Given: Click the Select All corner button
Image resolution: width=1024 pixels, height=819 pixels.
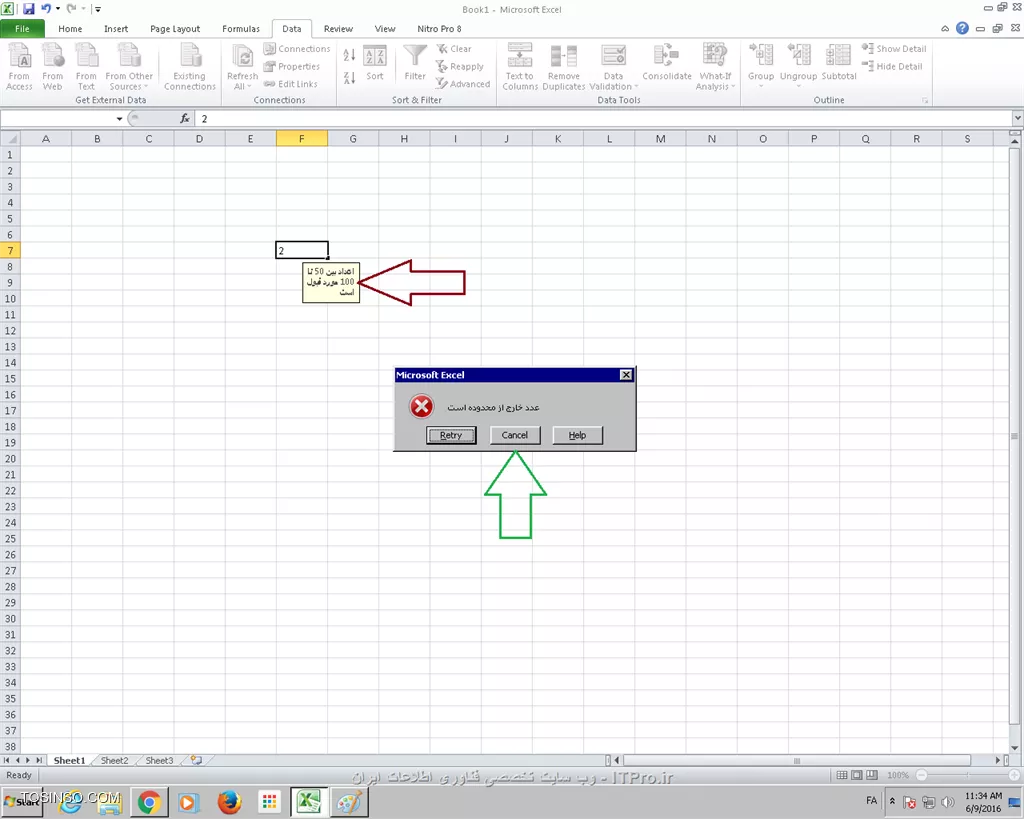Looking at the screenshot, I should click(10, 138).
